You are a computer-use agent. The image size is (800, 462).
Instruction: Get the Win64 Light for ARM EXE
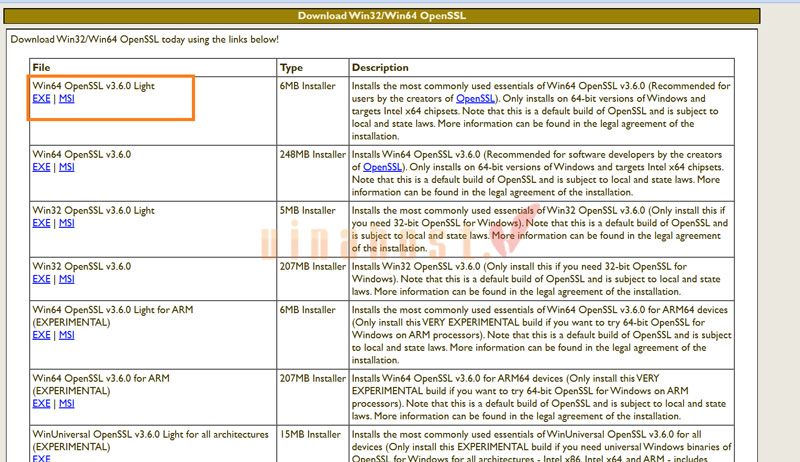pos(41,335)
